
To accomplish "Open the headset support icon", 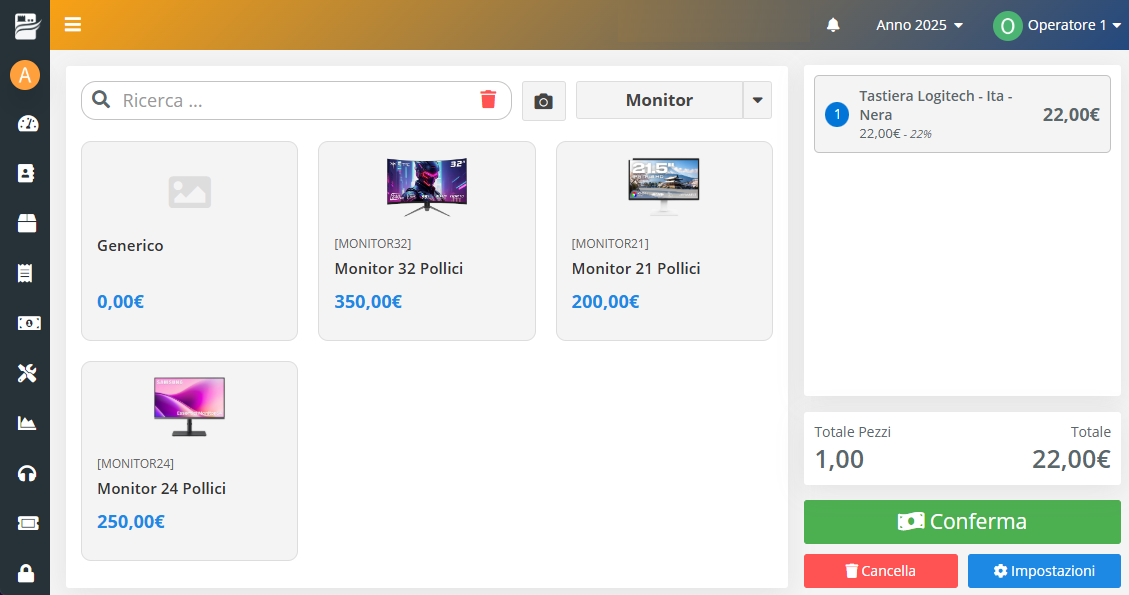I will tap(27, 473).
